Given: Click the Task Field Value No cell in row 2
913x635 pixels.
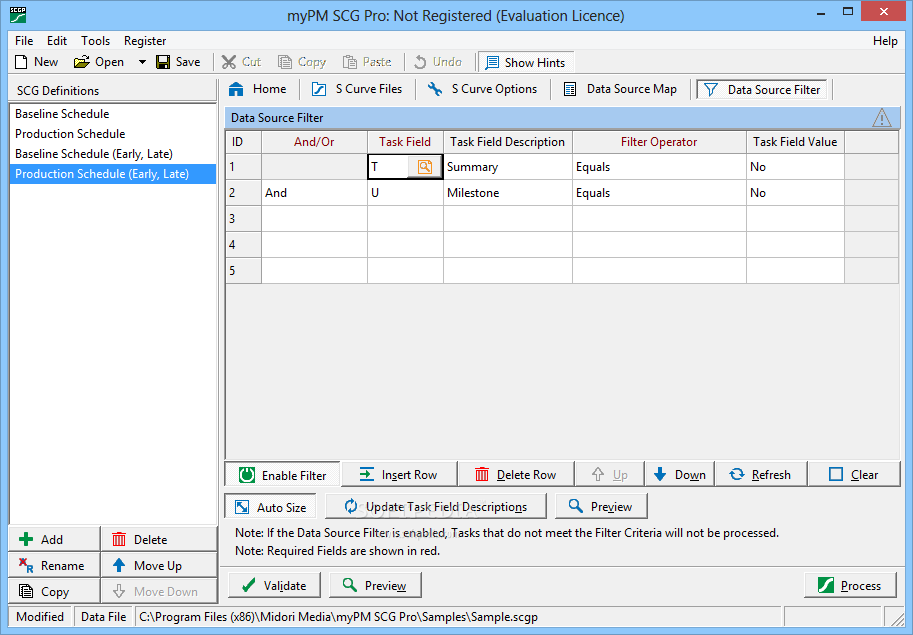Looking at the screenshot, I should pyautogui.click(x=795, y=193).
